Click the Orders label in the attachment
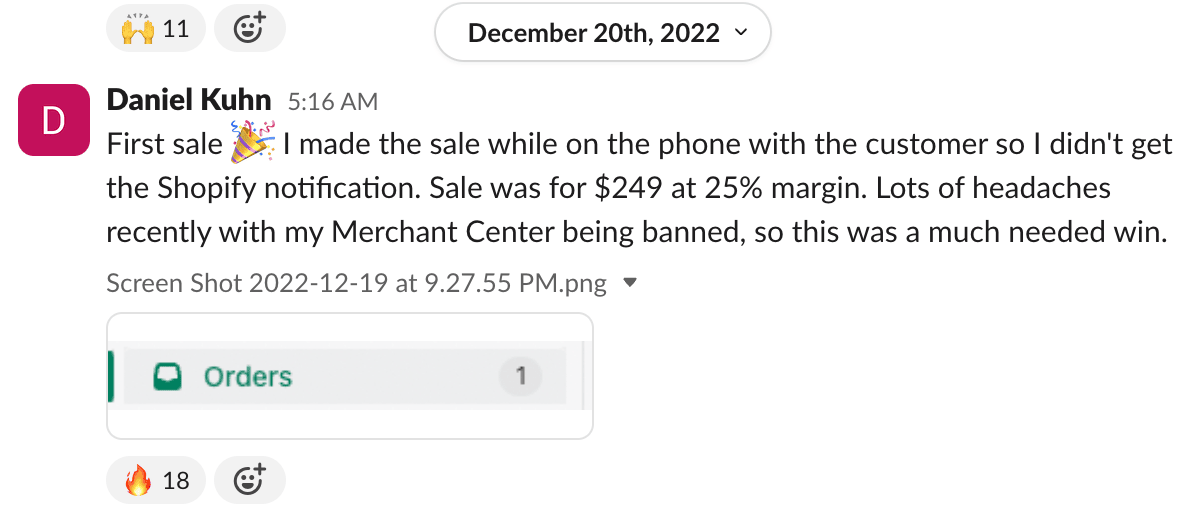1194x506 pixels. pyautogui.click(x=247, y=377)
